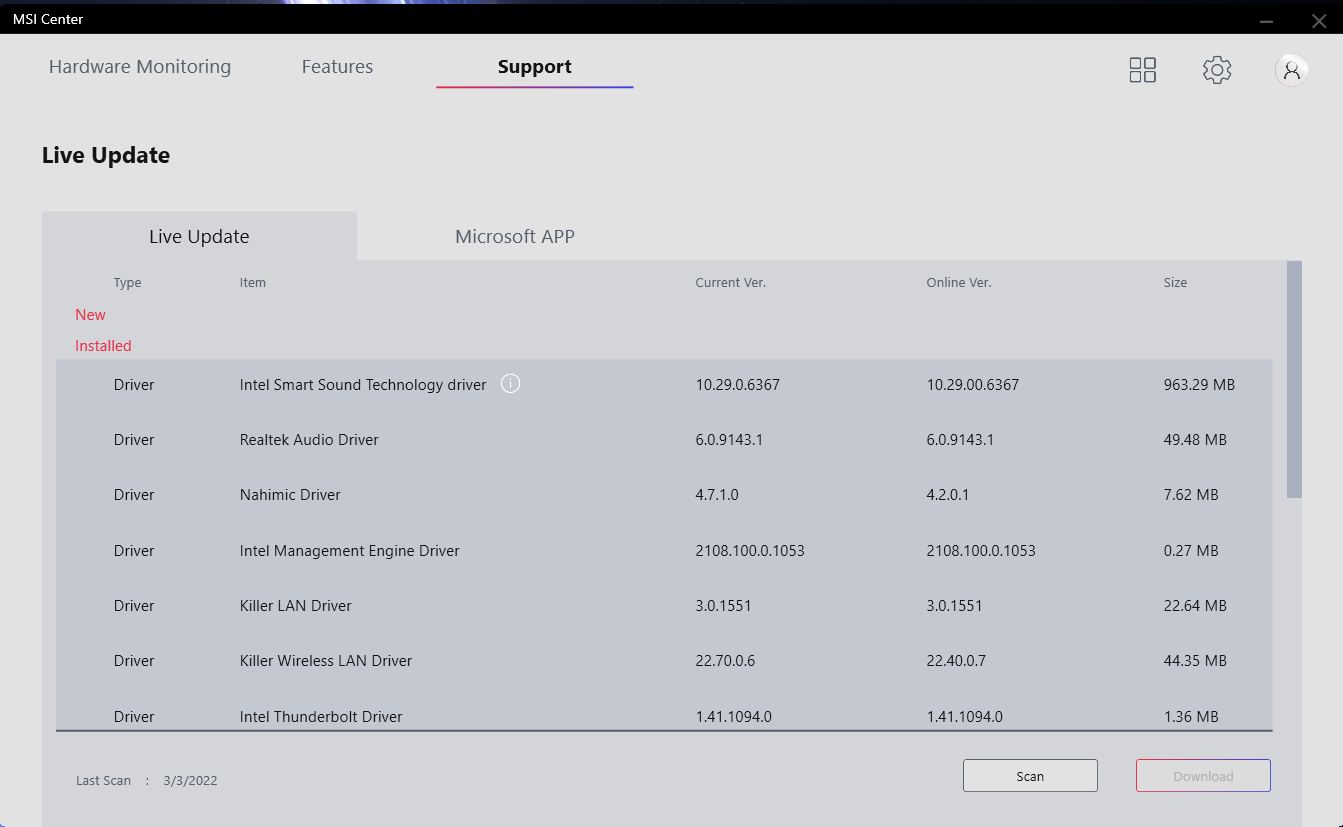The width and height of the screenshot is (1343, 827).
Task: Select the Killer LAN Driver row
Action: [x=664, y=606]
